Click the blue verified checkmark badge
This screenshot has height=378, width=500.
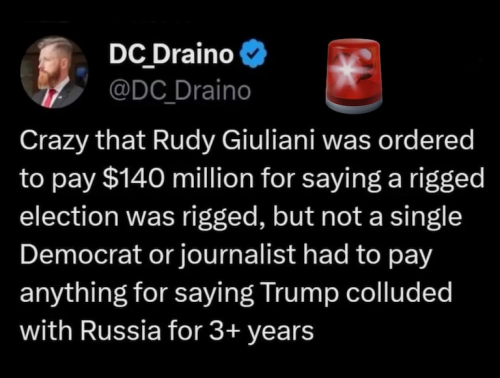click(x=254, y=53)
